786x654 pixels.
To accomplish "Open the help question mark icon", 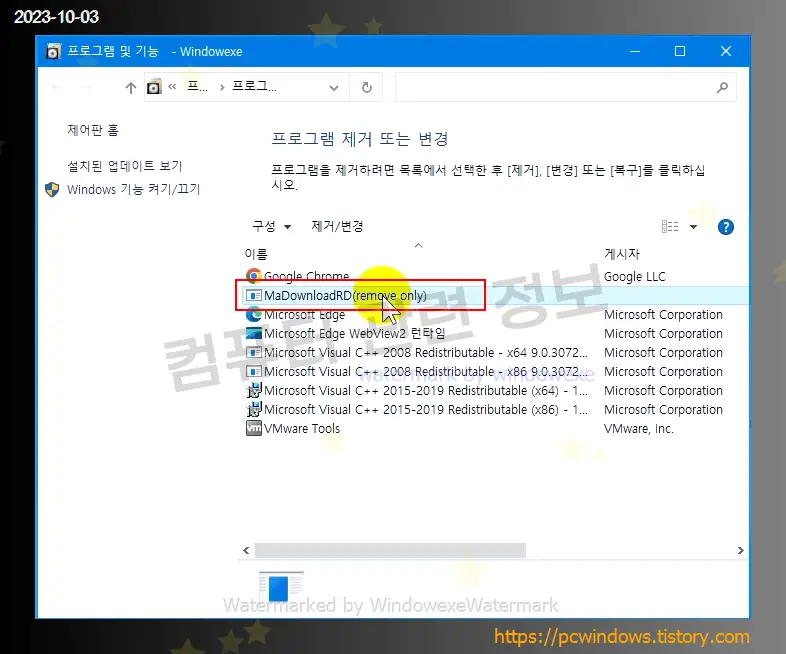I will pos(725,227).
